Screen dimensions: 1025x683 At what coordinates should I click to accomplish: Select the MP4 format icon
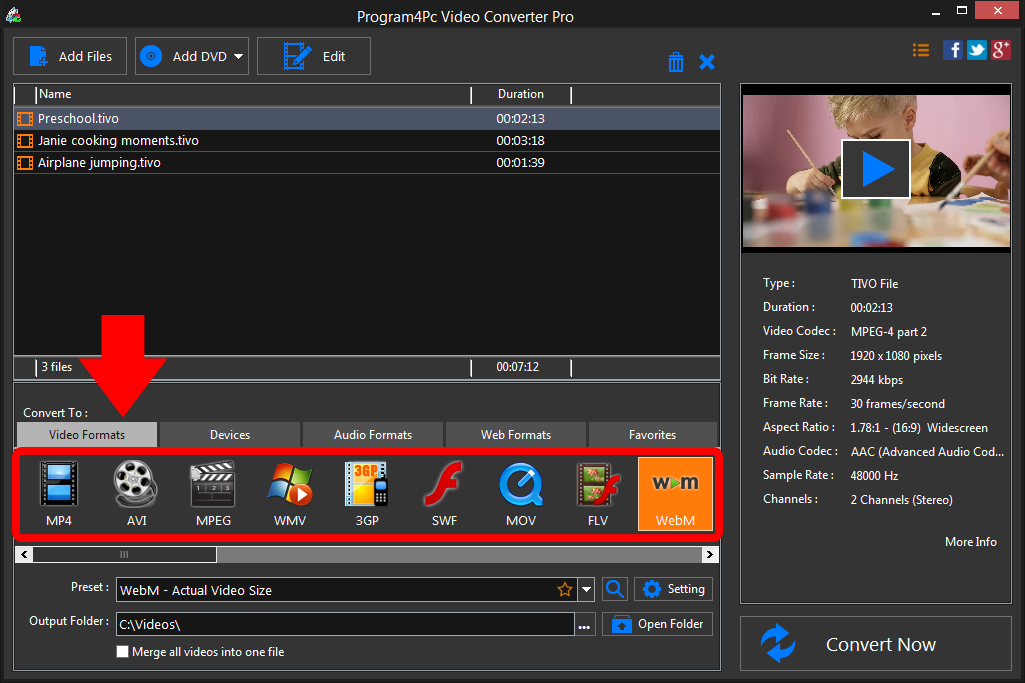(x=59, y=493)
